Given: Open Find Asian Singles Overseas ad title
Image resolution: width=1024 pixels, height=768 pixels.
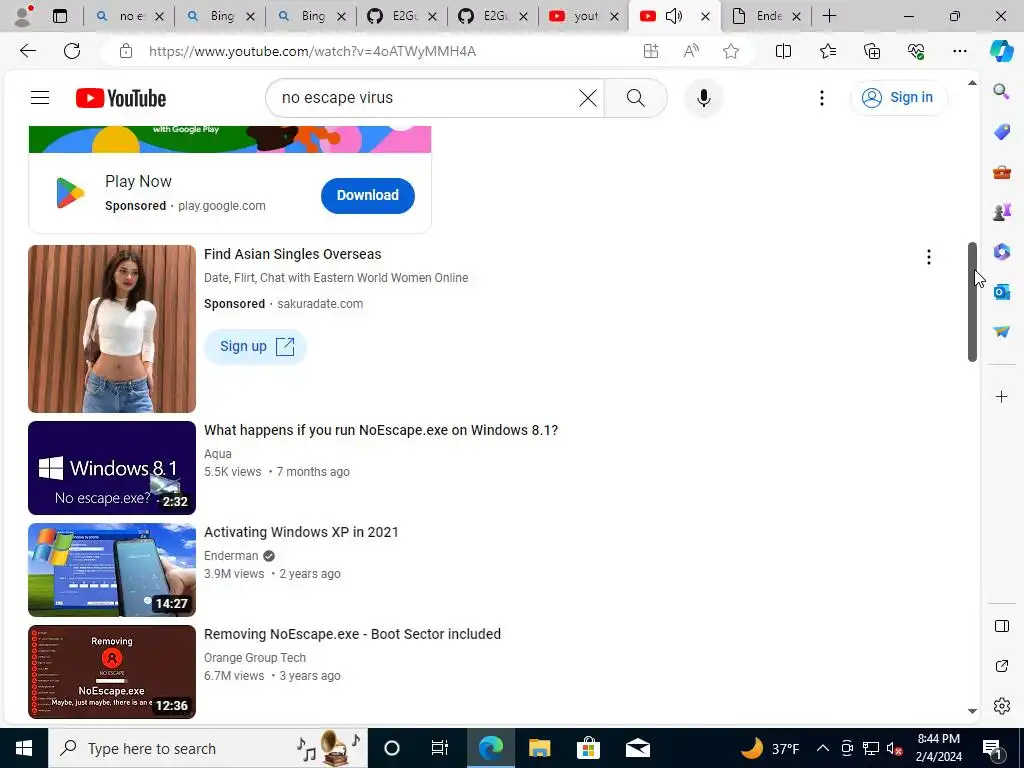Looking at the screenshot, I should click(293, 254).
